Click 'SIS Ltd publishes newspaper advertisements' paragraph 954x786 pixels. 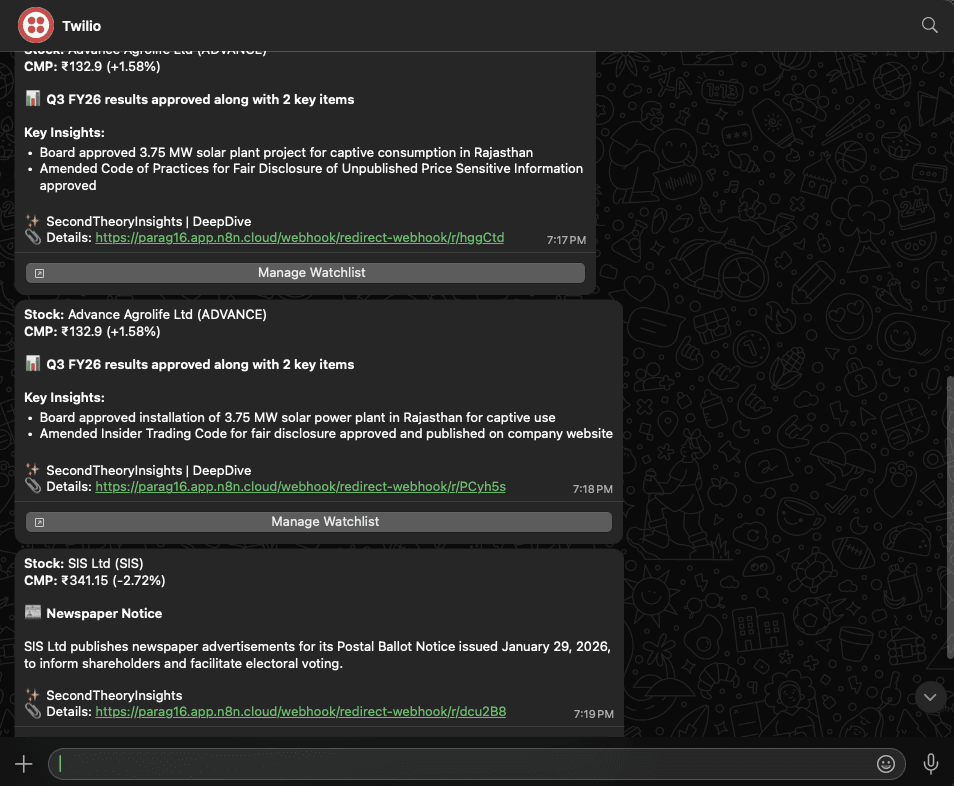[x=317, y=655]
